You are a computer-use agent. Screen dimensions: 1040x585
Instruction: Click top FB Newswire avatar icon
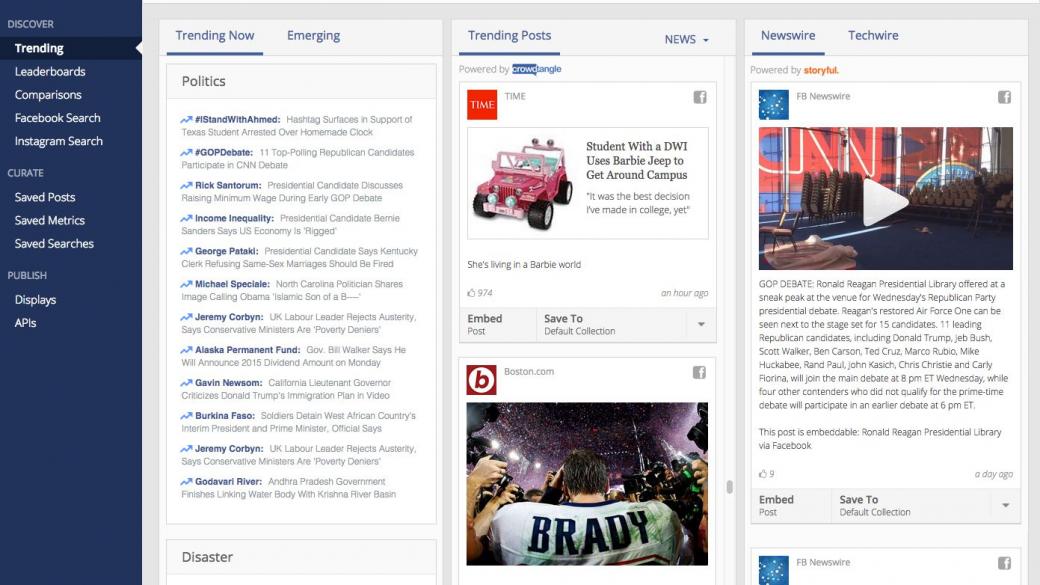click(x=773, y=105)
